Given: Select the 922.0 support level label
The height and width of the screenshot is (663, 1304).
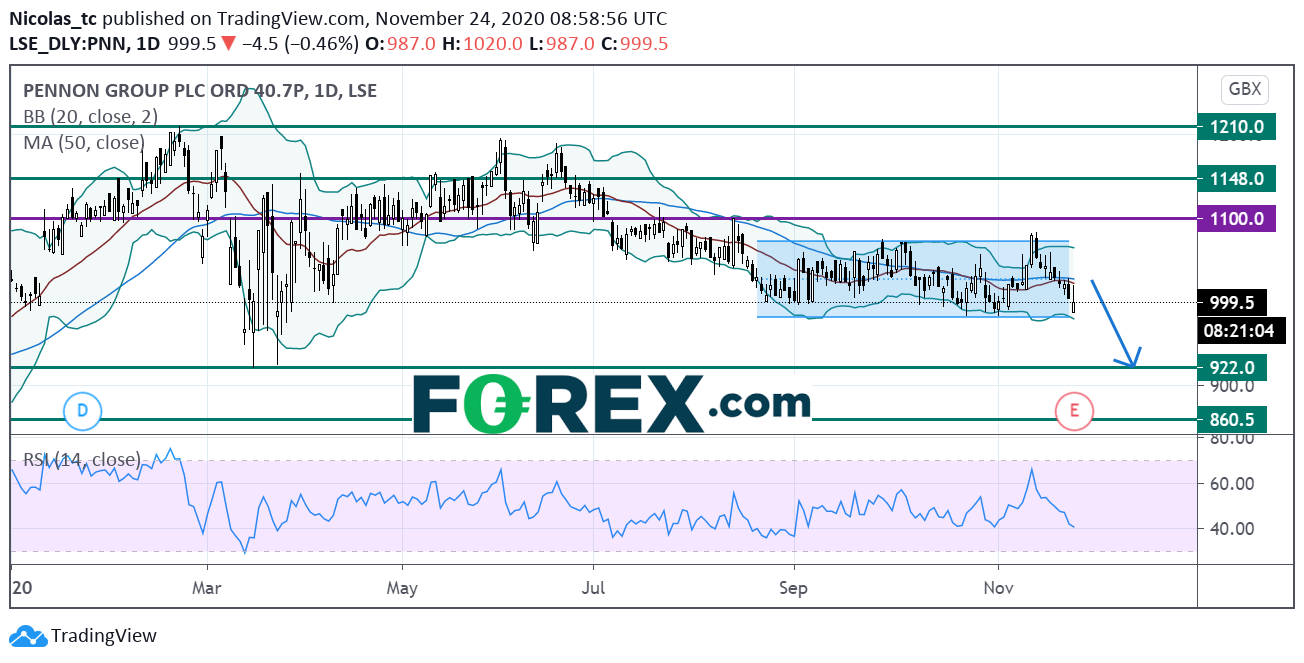Looking at the screenshot, I should (x=1233, y=367).
